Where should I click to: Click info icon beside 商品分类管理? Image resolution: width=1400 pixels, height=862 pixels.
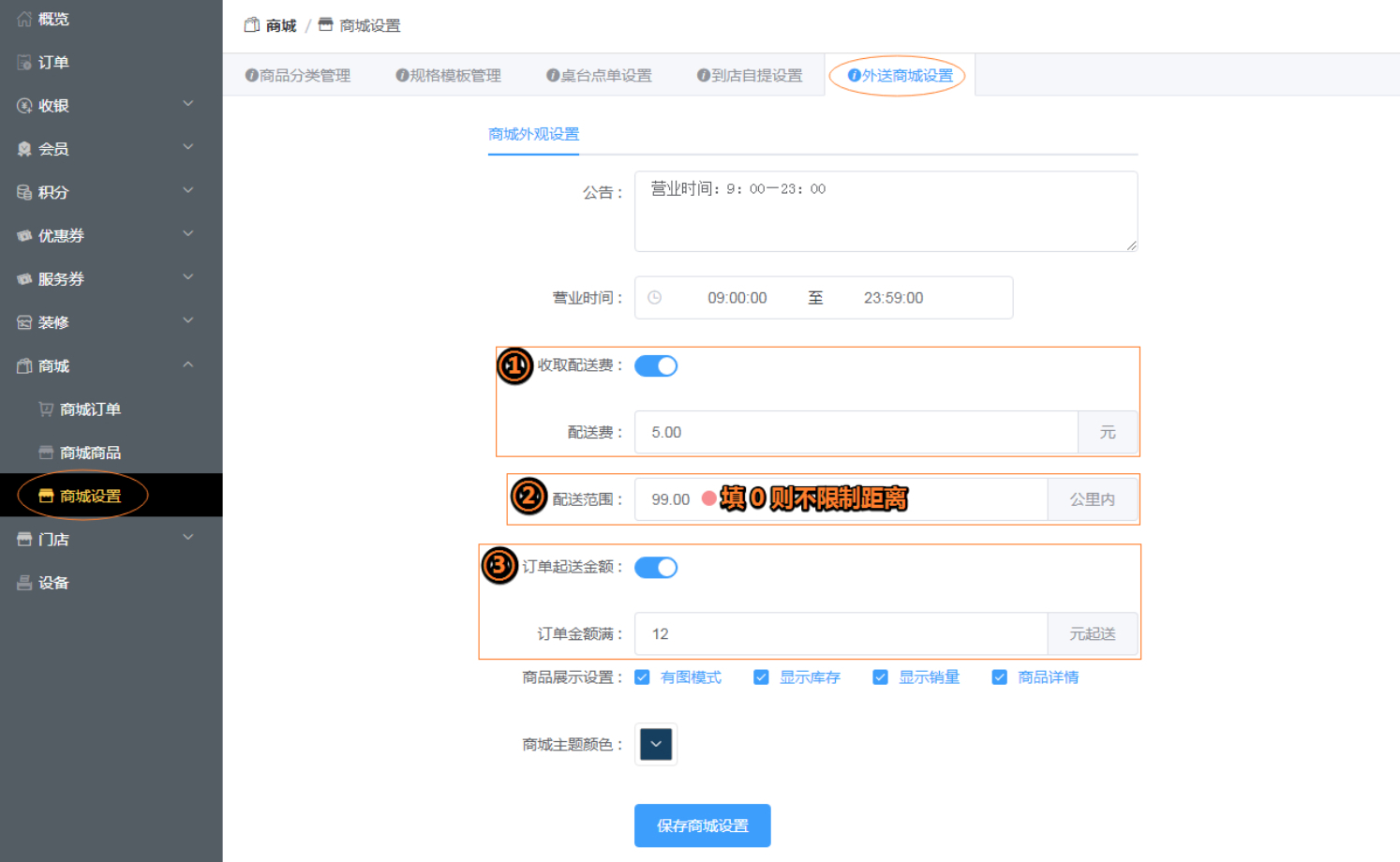coord(252,75)
